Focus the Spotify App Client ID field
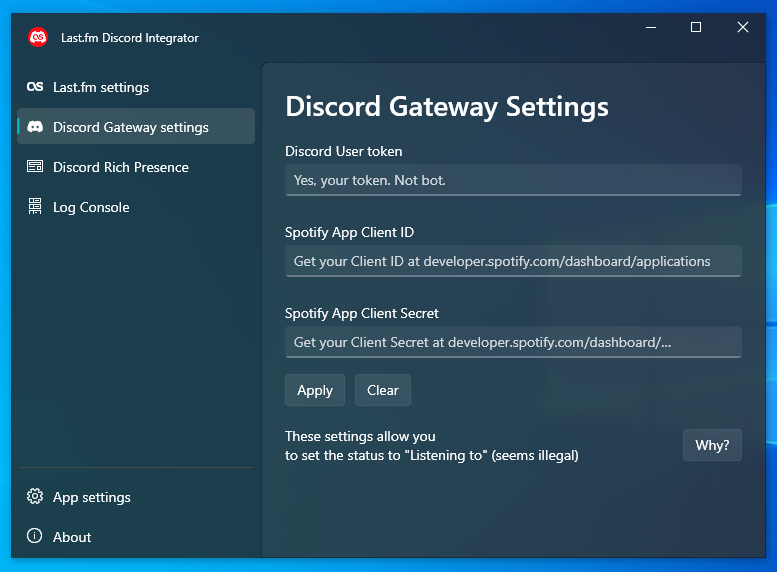777x572 pixels. pyautogui.click(x=513, y=261)
